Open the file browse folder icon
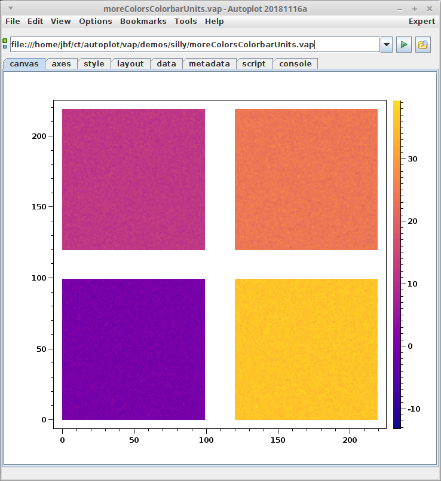 coord(423,45)
